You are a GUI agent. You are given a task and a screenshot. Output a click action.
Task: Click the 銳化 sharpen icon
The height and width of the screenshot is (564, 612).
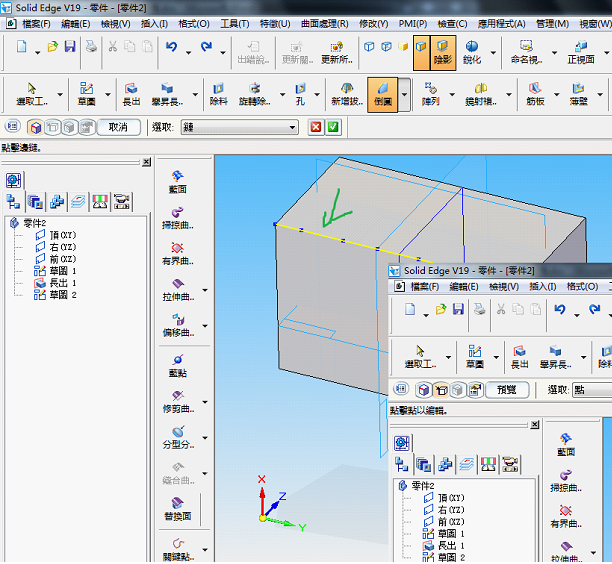pyautogui.click(x=472, y=53)
